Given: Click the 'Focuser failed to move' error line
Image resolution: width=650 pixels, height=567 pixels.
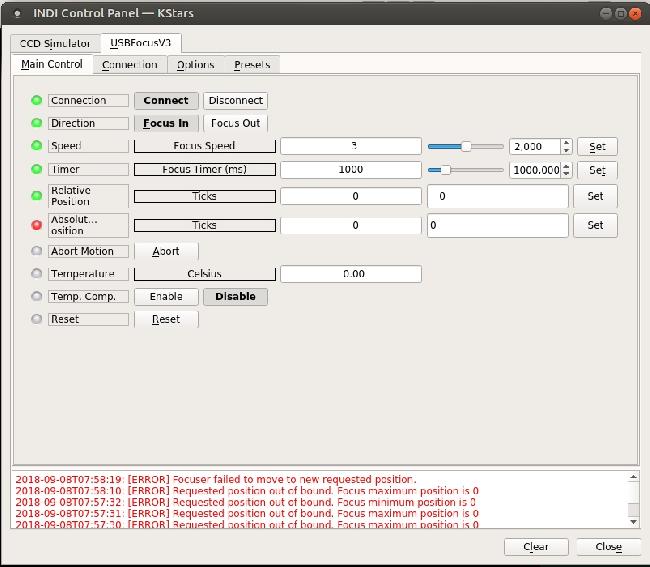Looking at the screenshot, I should coord(216,479).
